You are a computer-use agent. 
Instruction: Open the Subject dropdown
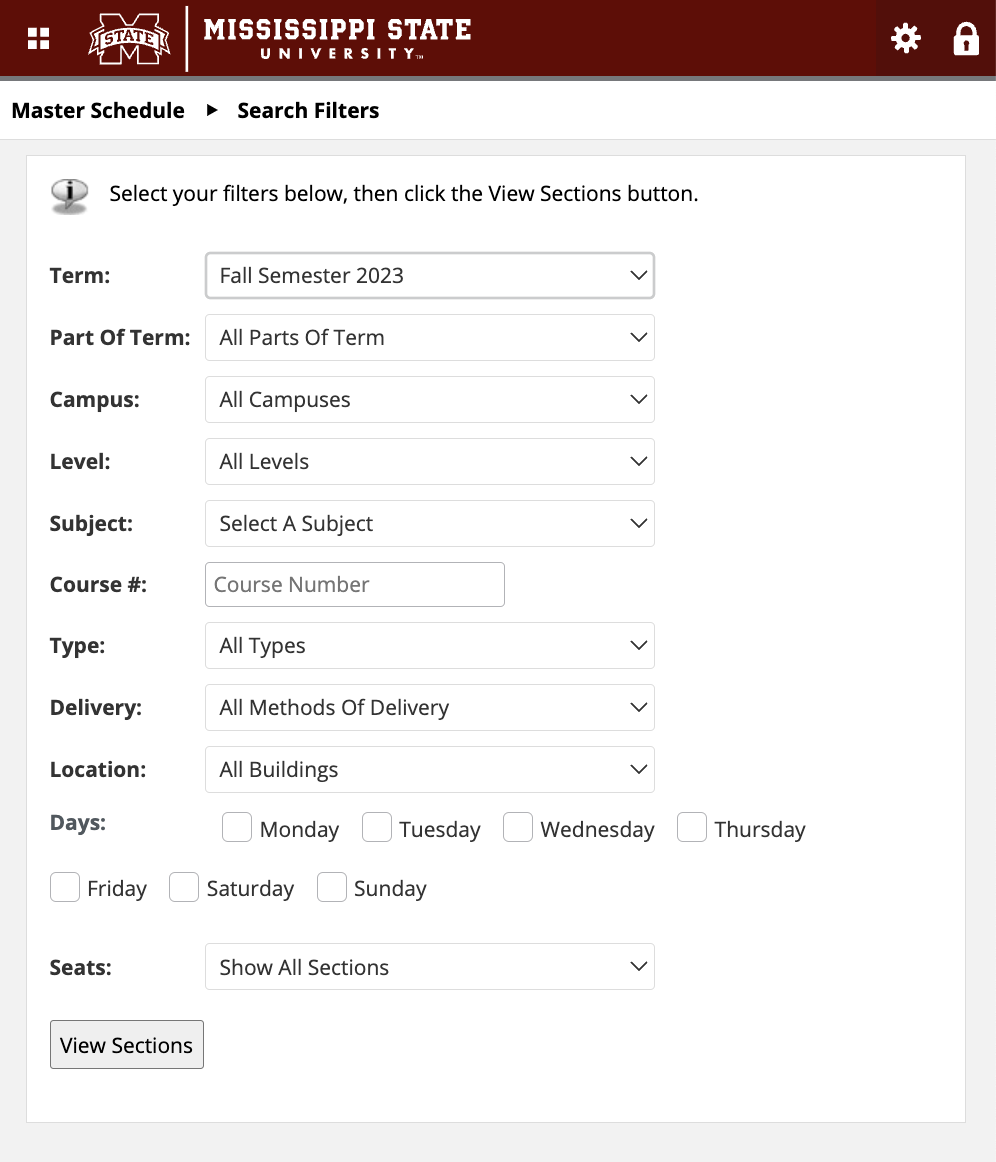430,523
